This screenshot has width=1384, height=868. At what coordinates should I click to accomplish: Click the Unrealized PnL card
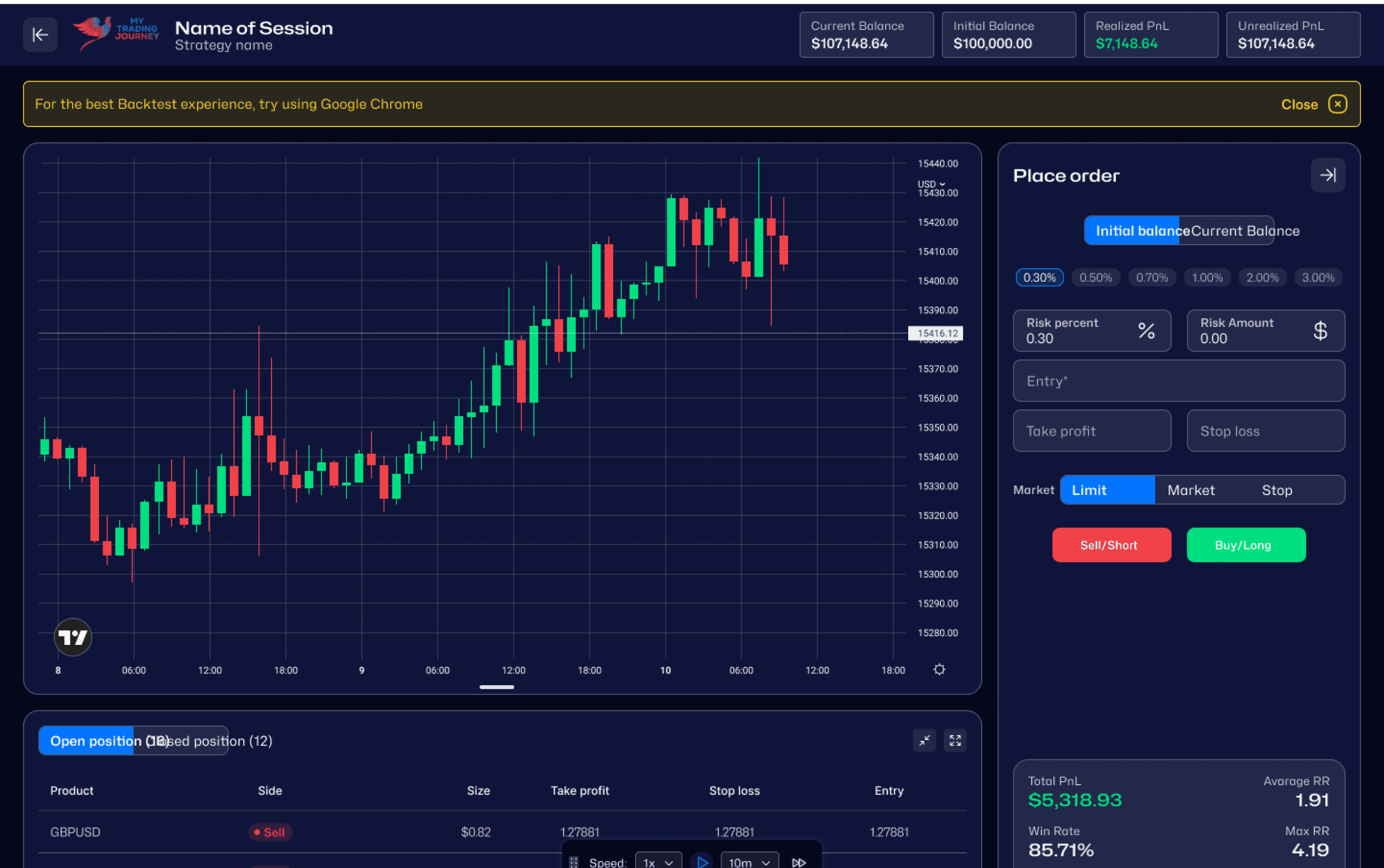1293,34
